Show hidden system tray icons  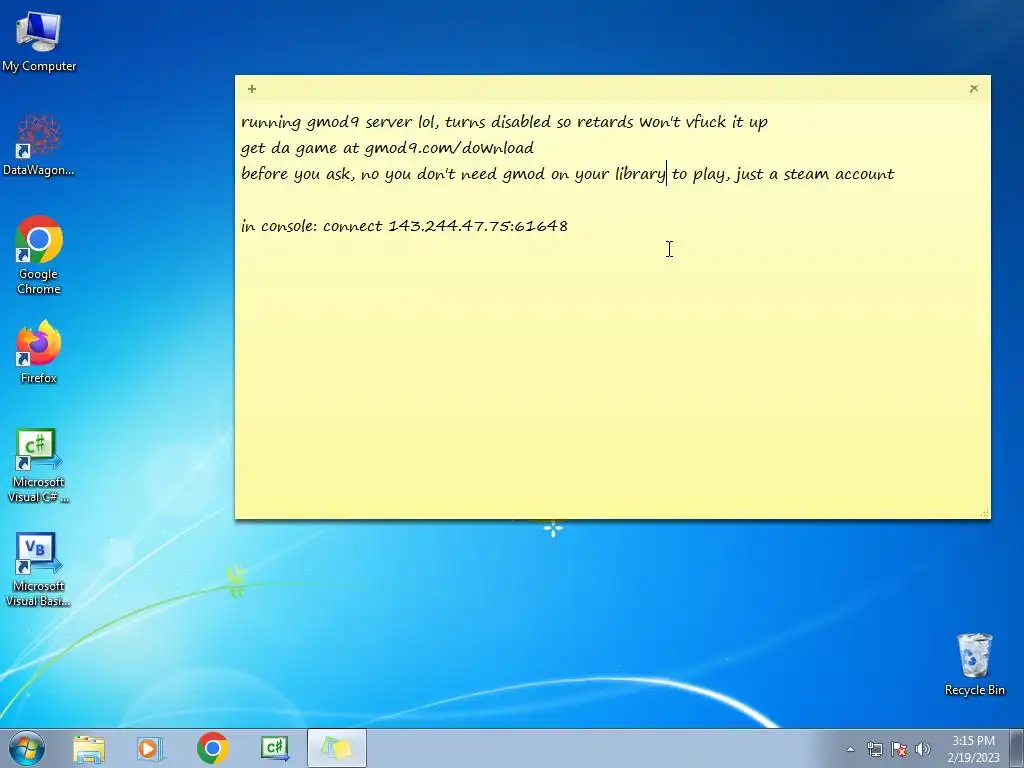[850, 749]
